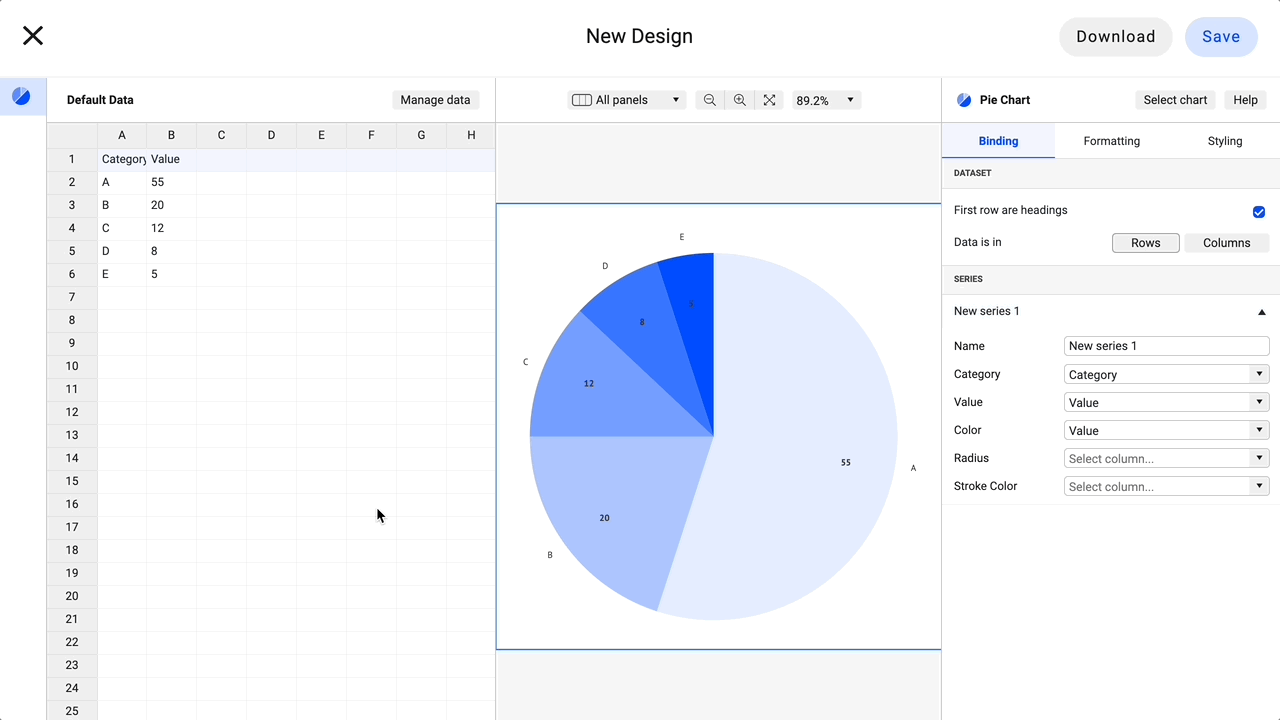
Task: Switch to the Formatting tab
Action: (x=1111, y=141)
